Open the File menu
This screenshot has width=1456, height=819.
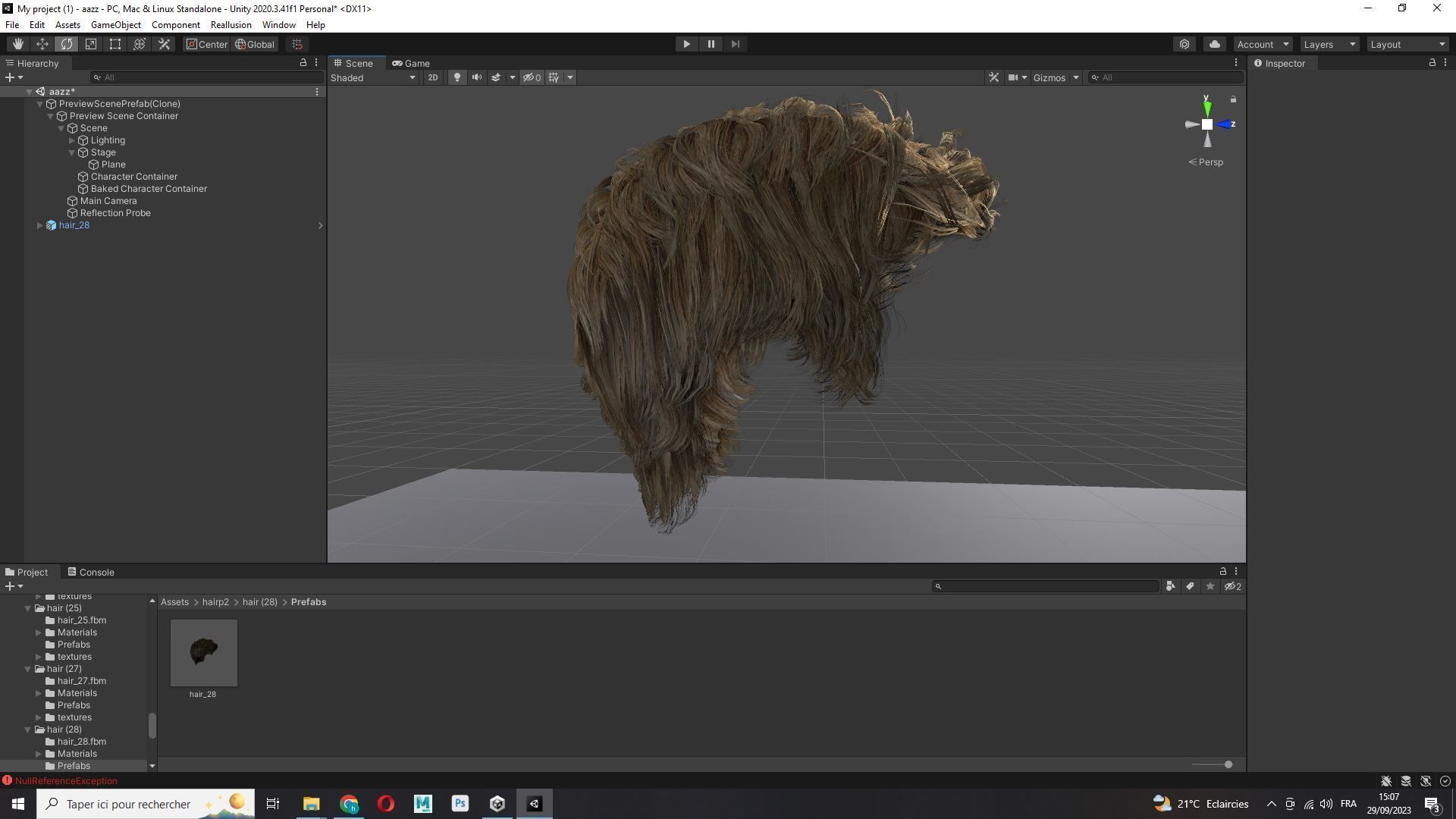(x=12, y=25)
